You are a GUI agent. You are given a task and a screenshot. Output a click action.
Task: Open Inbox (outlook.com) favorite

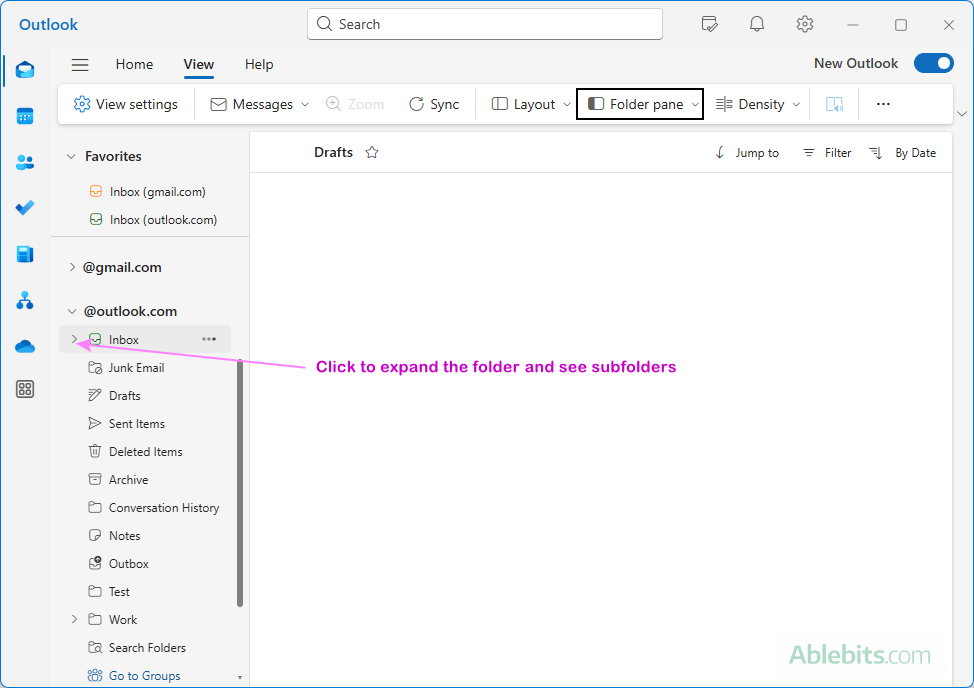click(153, 220)
